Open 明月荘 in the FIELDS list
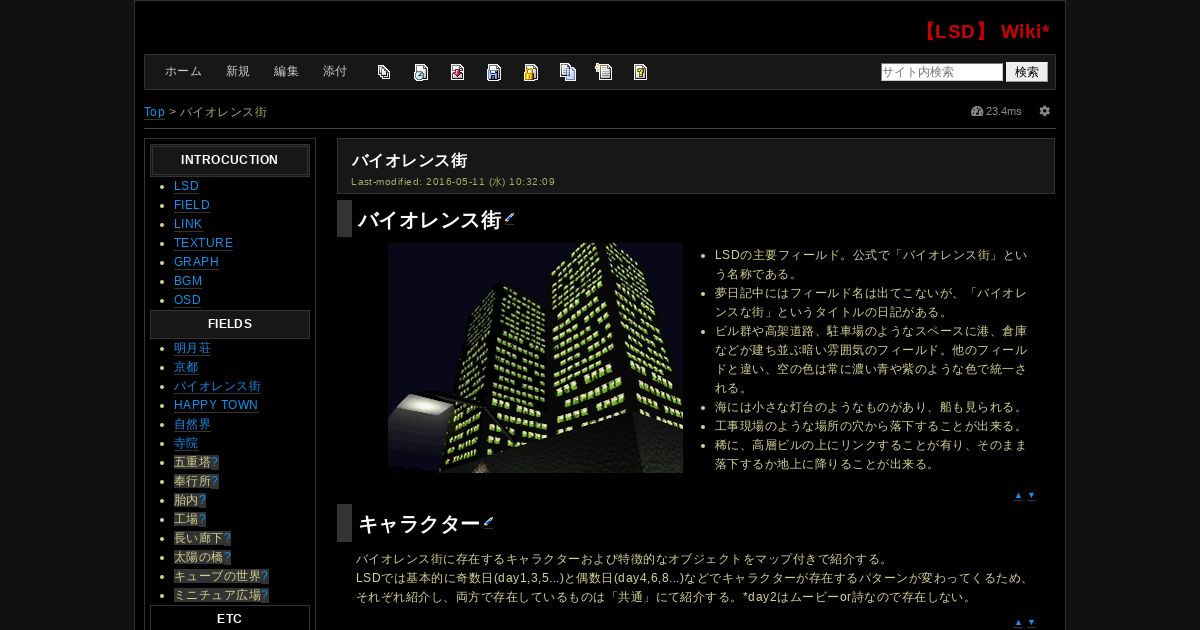This screenshot has width=1200, height=630. click(192, 348)
